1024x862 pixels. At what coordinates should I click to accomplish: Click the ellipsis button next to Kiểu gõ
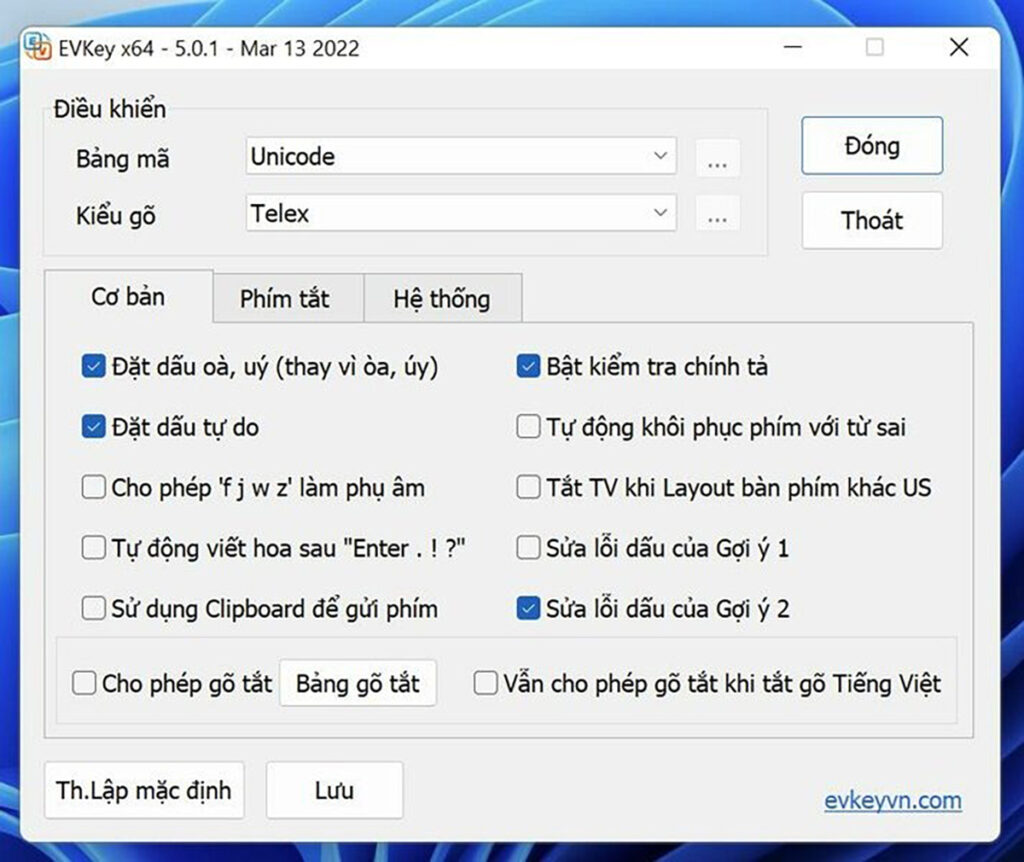click(717, 213)
